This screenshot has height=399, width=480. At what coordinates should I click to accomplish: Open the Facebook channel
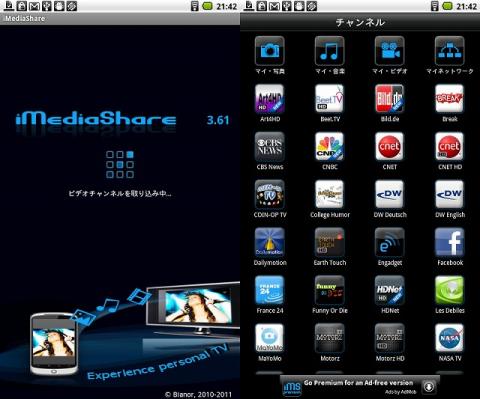coord(450,242)
